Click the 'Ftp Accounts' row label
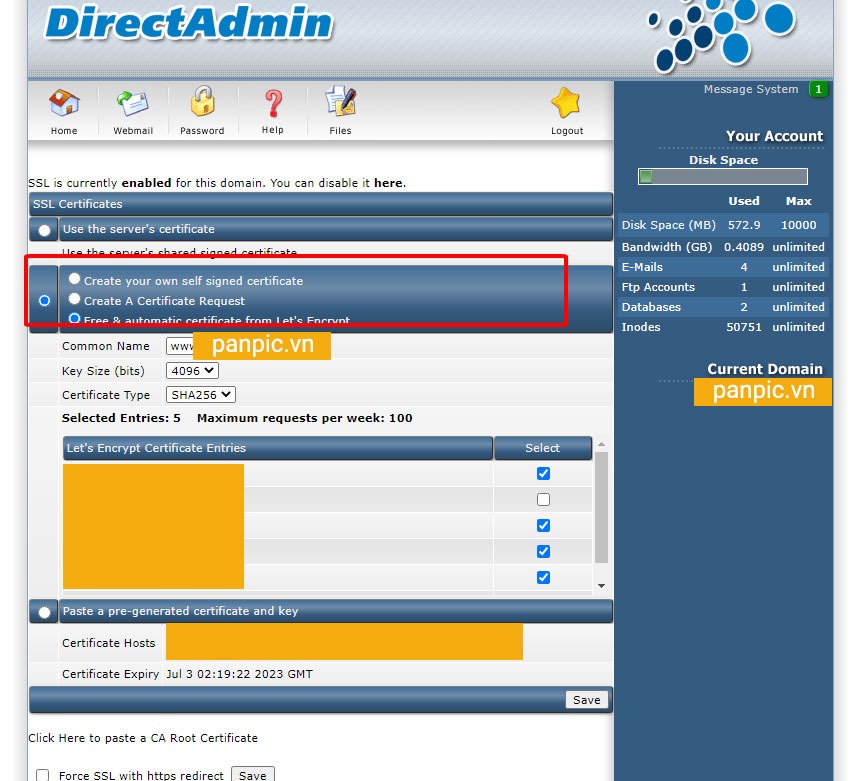The image size is (858, 781). [x=658, y=287]
